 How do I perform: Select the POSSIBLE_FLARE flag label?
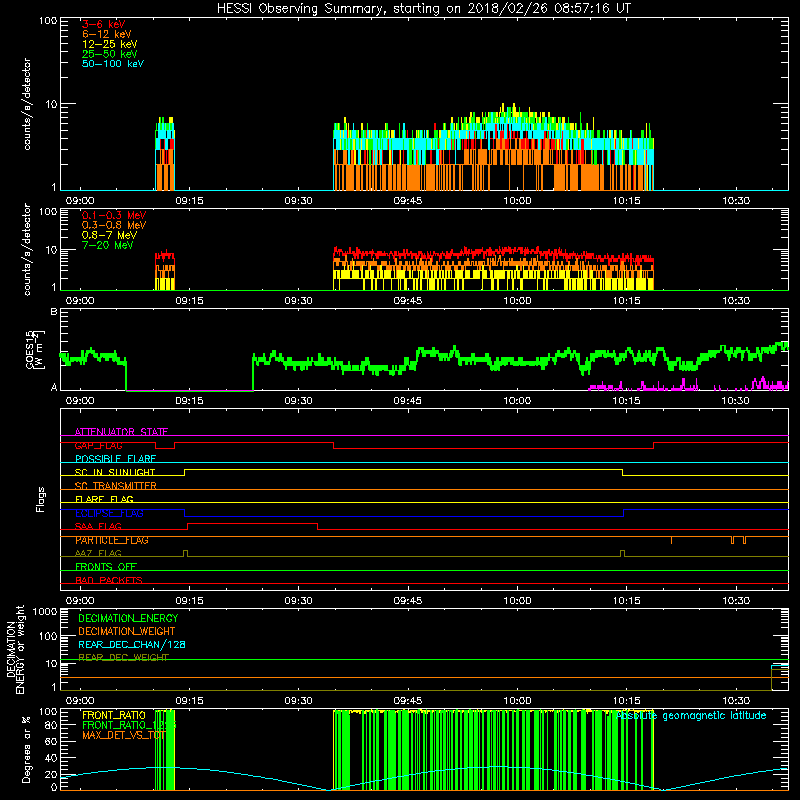pos(115,459)
